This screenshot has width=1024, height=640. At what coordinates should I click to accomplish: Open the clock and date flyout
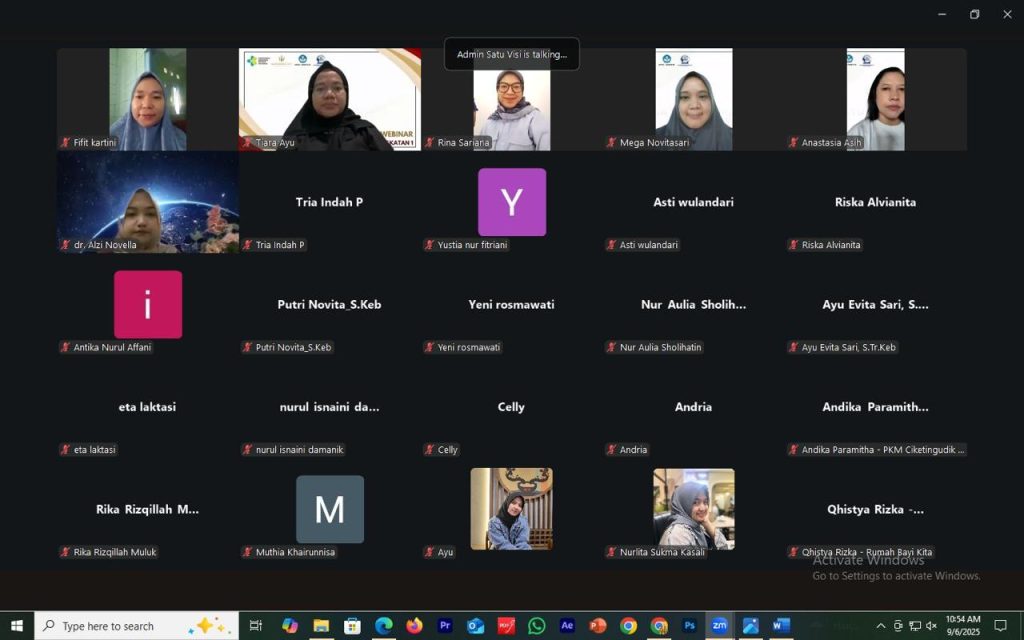[963, 626]
